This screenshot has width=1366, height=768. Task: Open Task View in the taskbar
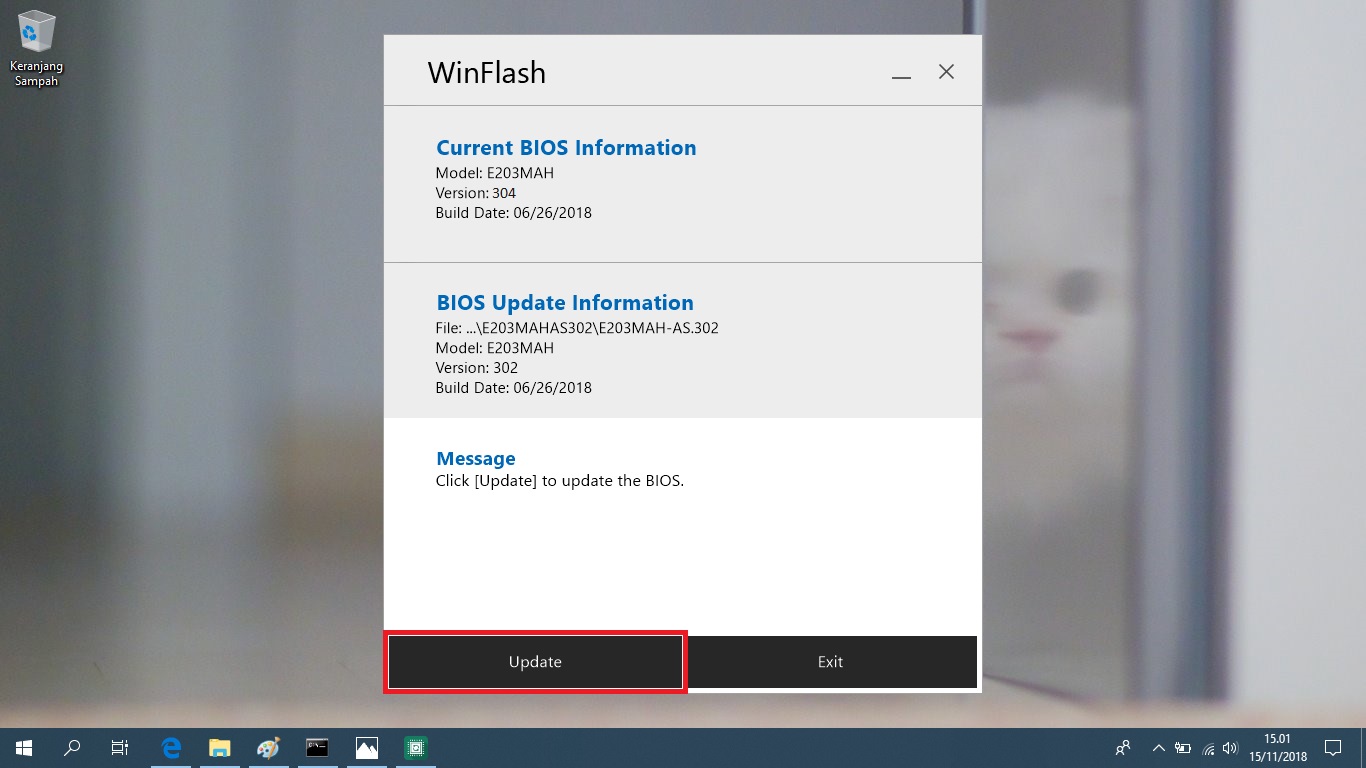click(x=120, y=747)
